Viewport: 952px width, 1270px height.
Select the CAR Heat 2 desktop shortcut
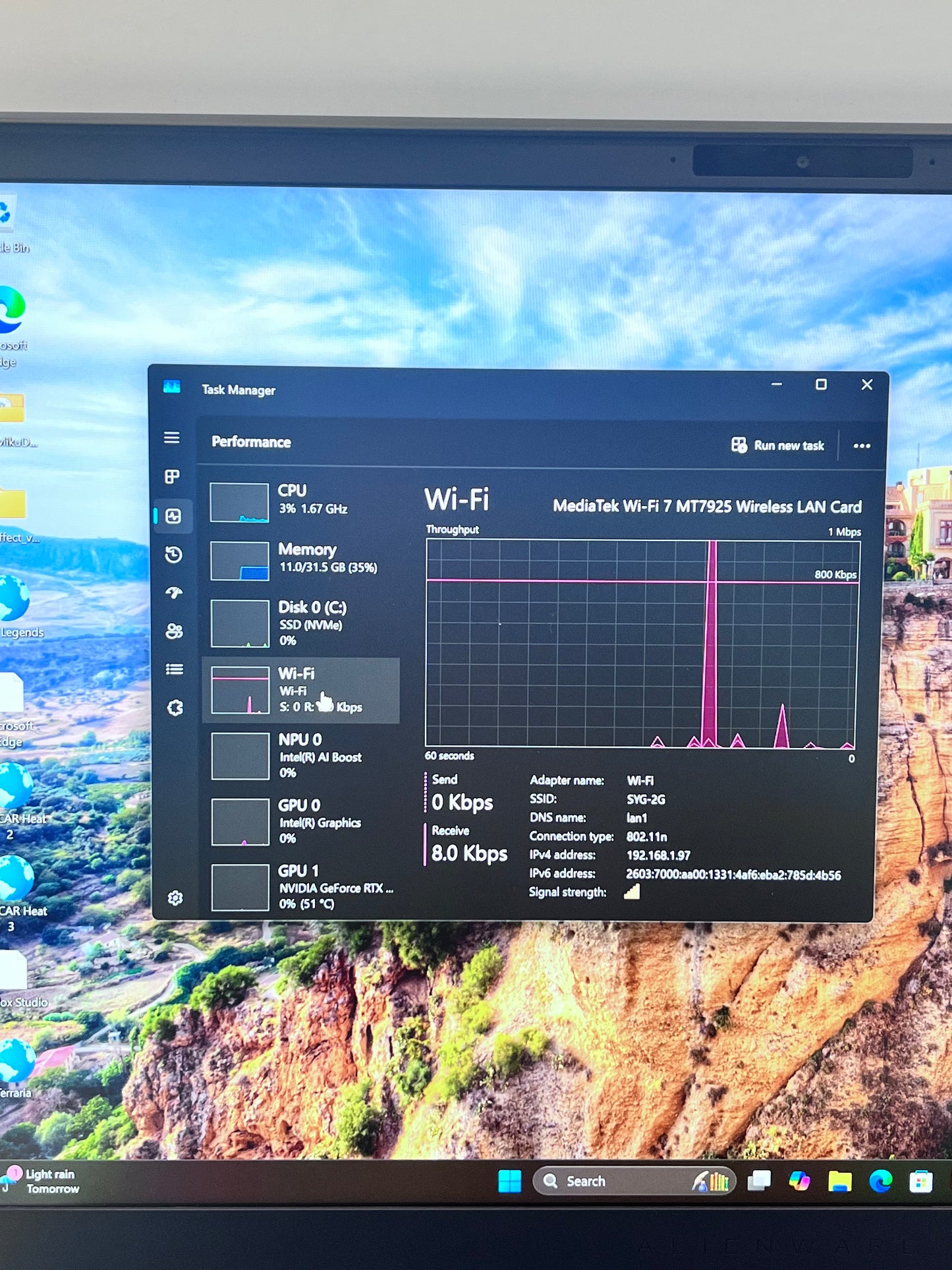pyautogui.click(x=21, y=801)
